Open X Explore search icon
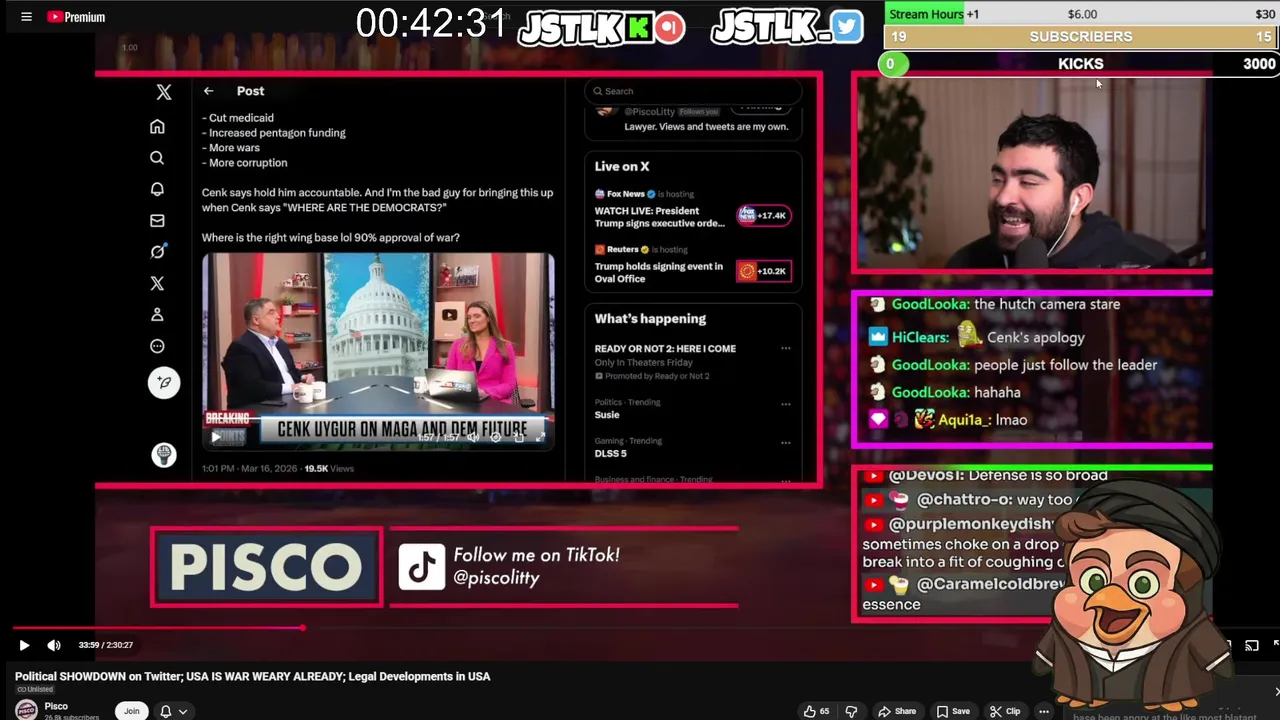 [157, 158]
